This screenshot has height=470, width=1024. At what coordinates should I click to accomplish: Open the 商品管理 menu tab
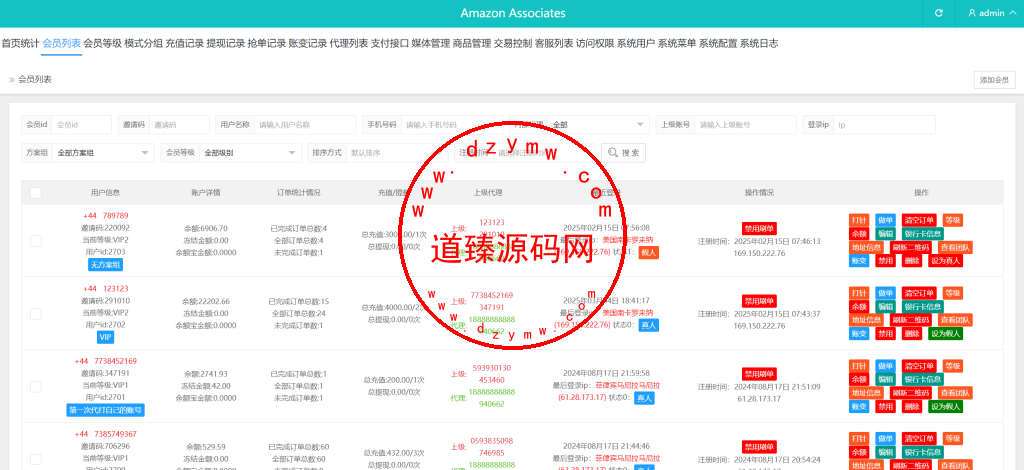pos(472,44)
